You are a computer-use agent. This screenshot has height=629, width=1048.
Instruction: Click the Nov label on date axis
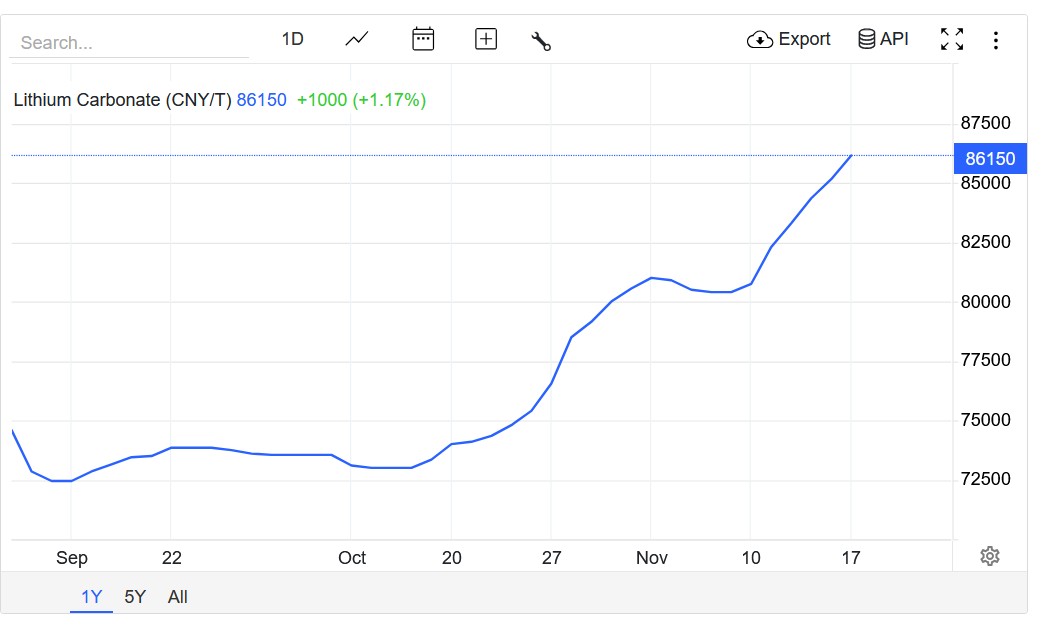[x=652, y=558]
